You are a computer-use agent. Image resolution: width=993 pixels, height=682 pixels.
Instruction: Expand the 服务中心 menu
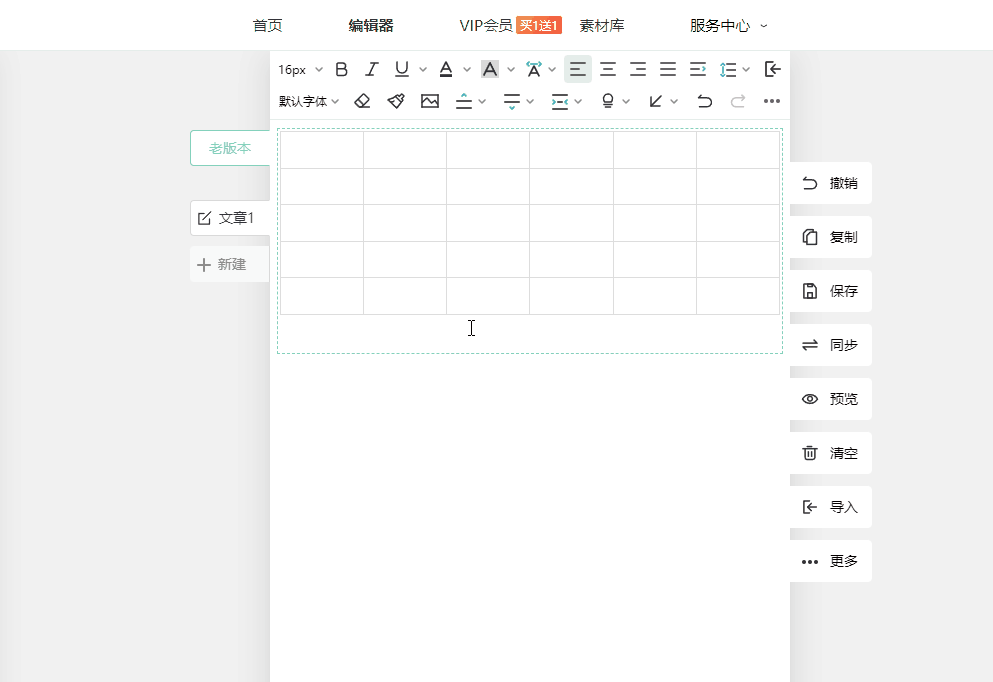click(x=728, y=25)
